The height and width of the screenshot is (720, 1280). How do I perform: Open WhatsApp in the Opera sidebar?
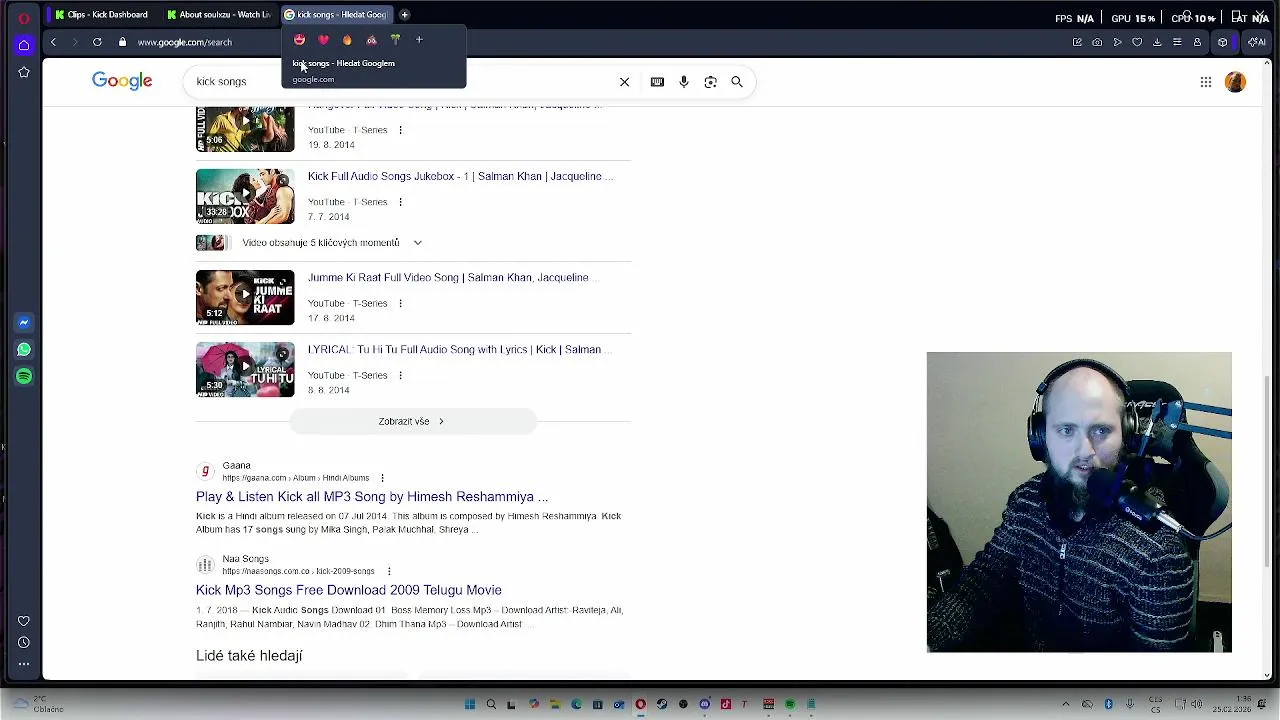click(x=24, y=349)
